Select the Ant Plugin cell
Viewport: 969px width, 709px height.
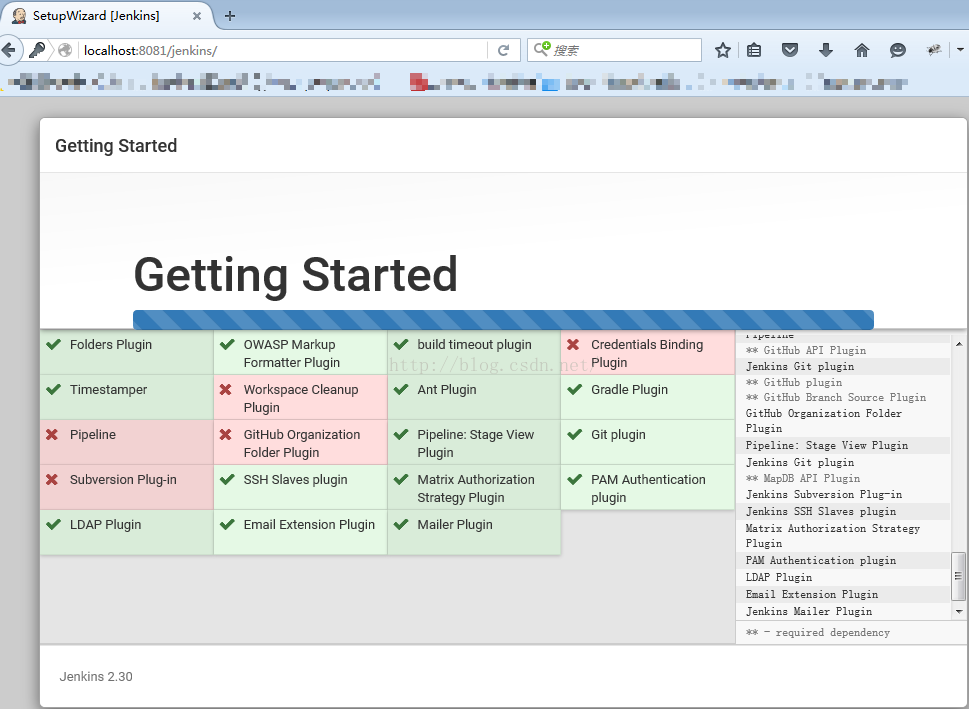pyautogui.click(x=474, y=397)
